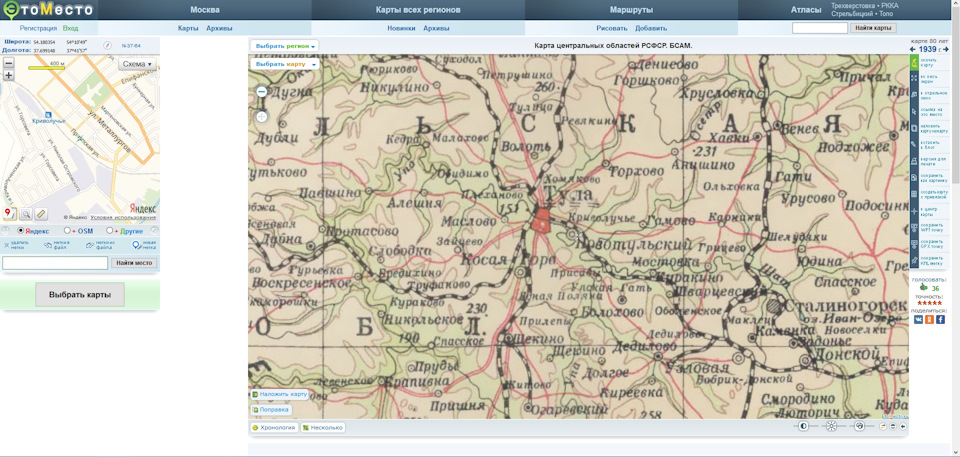Screen dimensions: 960x457
Task: Open the Маршруты menu
Action: [631, 10]
